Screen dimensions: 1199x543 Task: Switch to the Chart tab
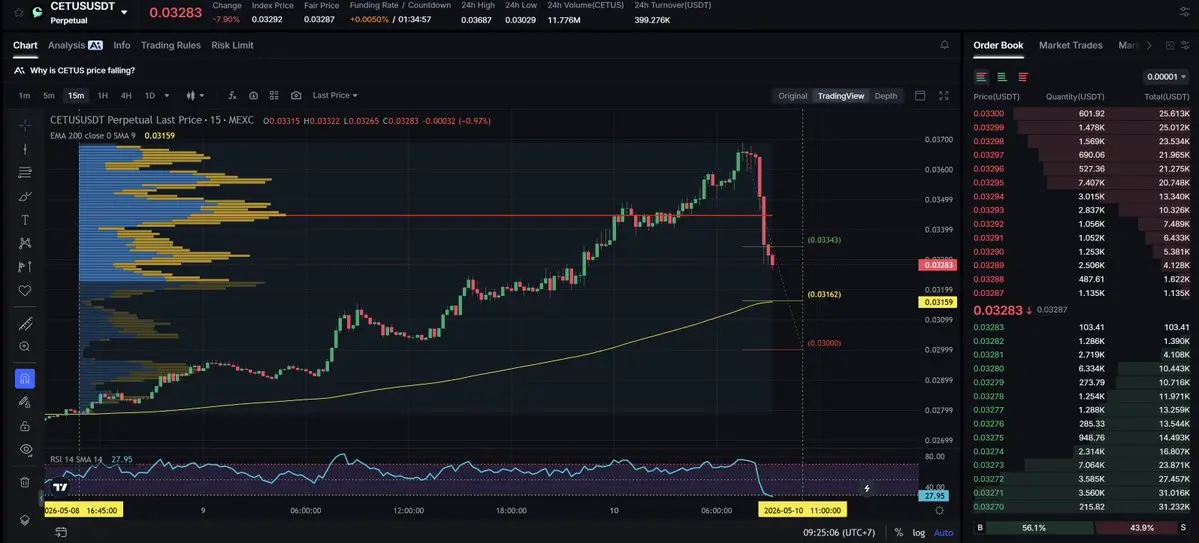point(25,45)
